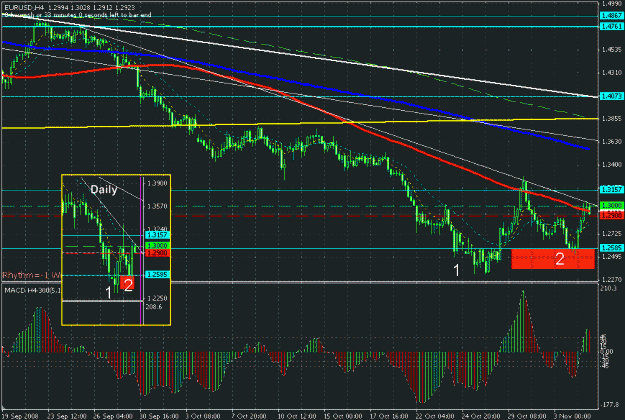Click the MACD H4-300 indicator label

click(33, 290)
